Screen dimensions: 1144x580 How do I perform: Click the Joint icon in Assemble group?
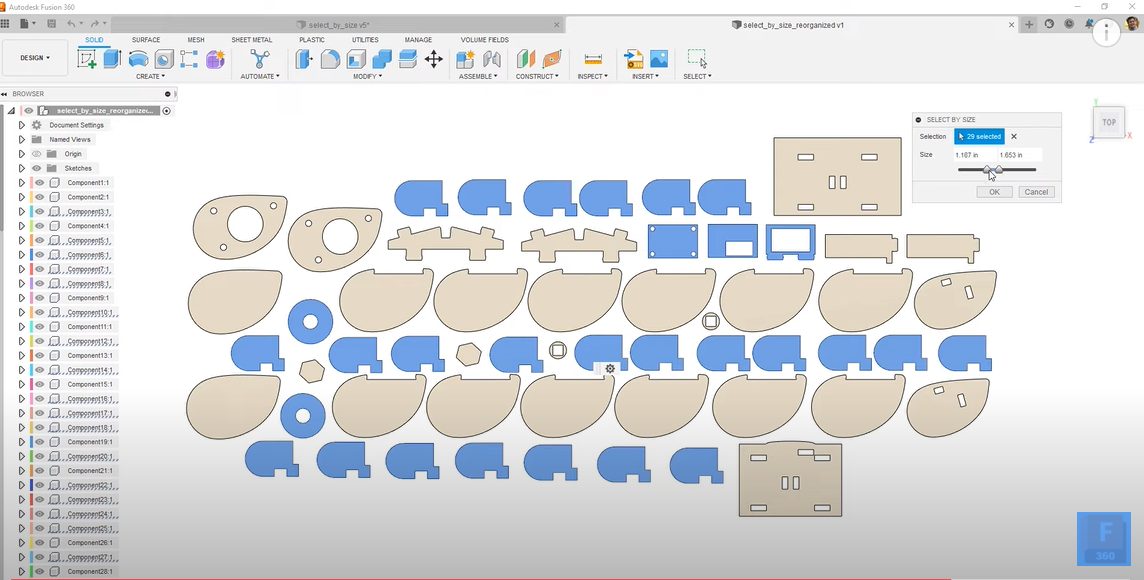pyautogui.click(x=491, y=59)
